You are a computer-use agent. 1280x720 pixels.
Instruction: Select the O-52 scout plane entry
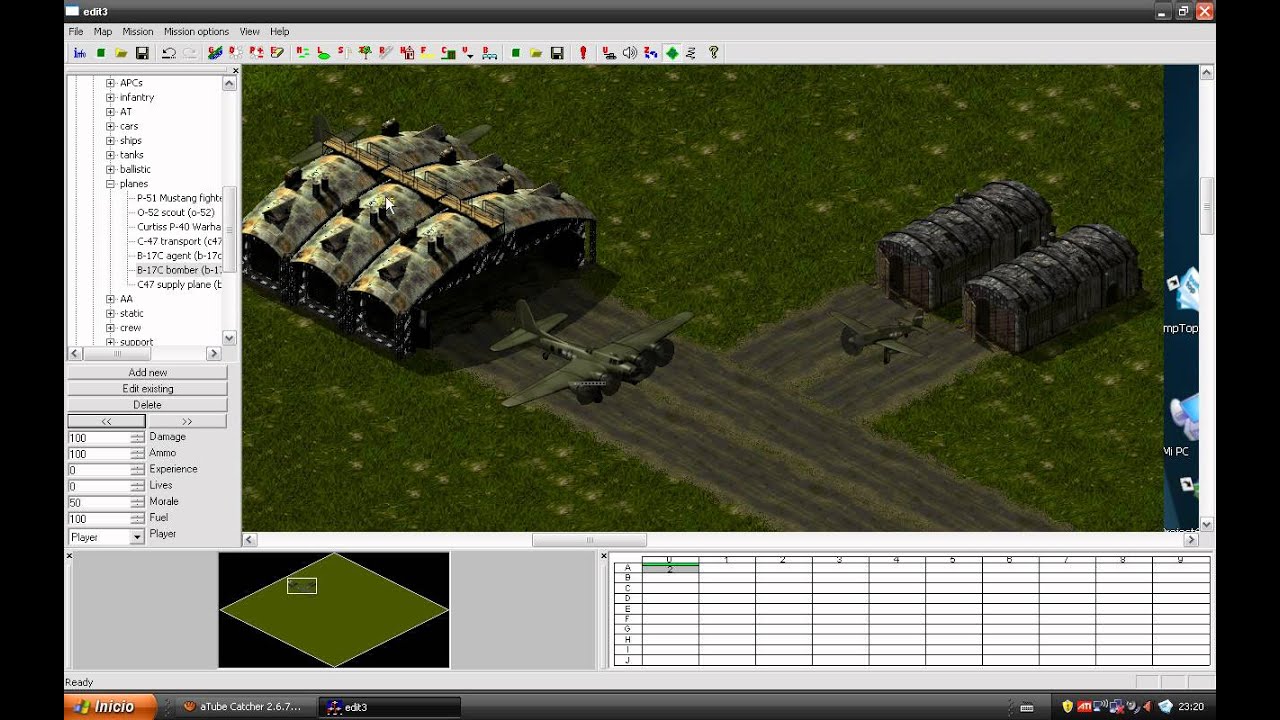click(176, 212)
